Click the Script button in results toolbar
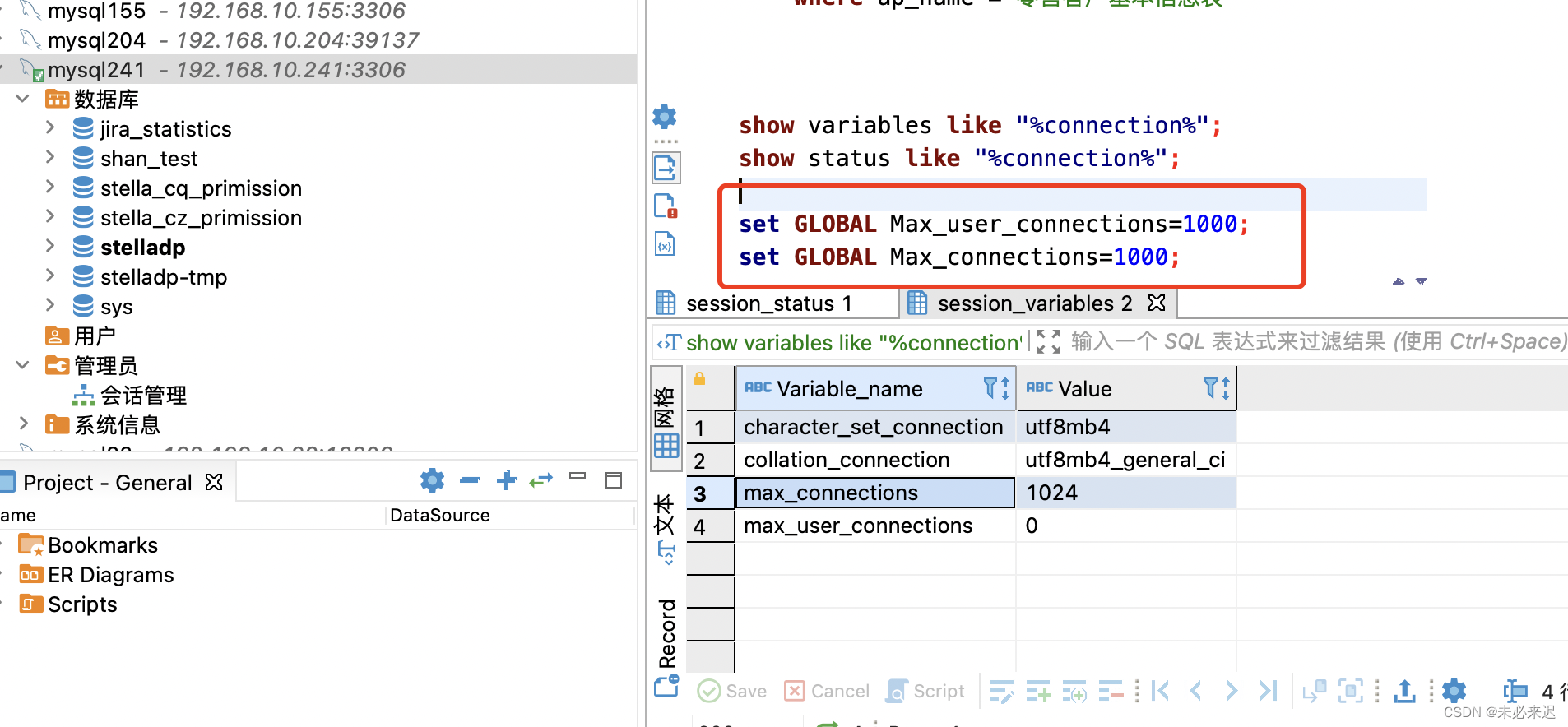 click(x=925, y=692)
